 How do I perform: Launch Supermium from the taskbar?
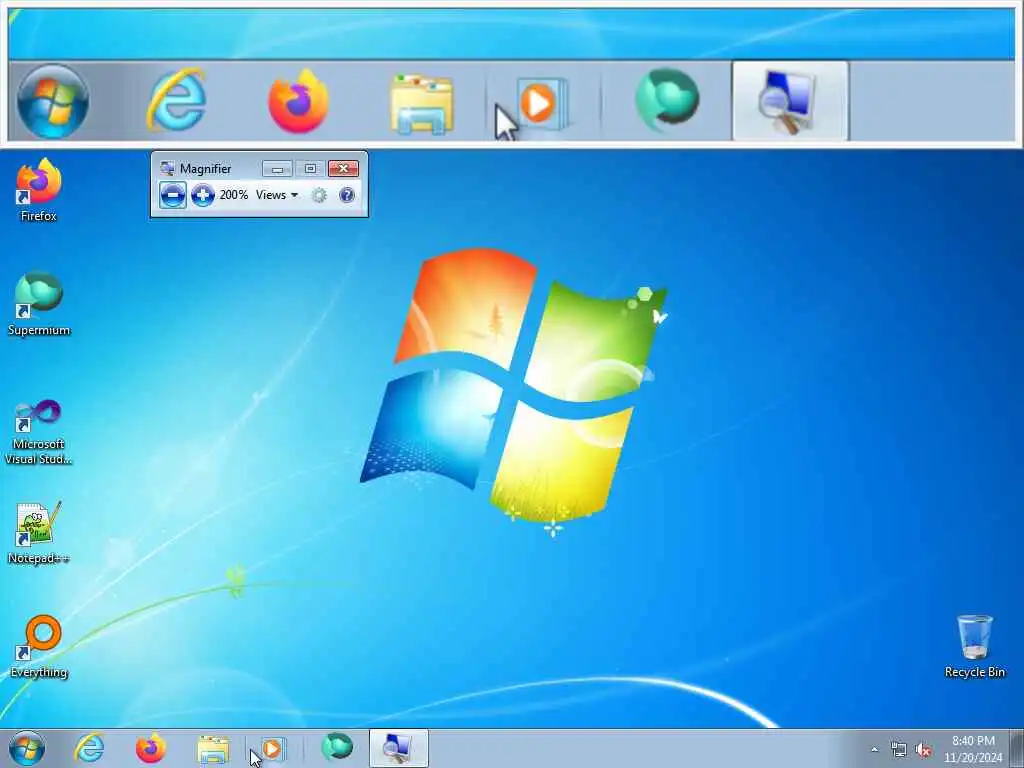(336, 748)
